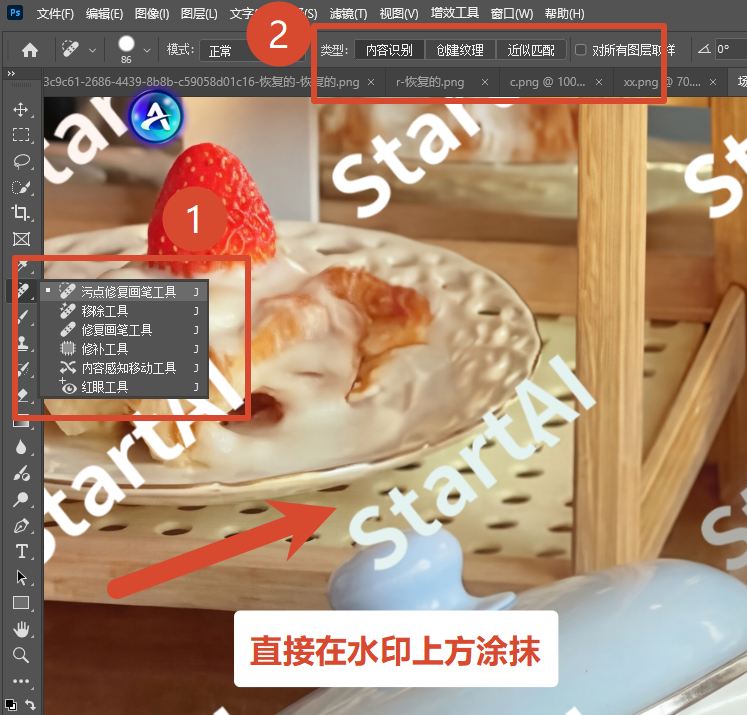Select the Spot Healing Brush in toolbar
The width and height of the screenshot is (747, 715).
(x=22, y=290)
